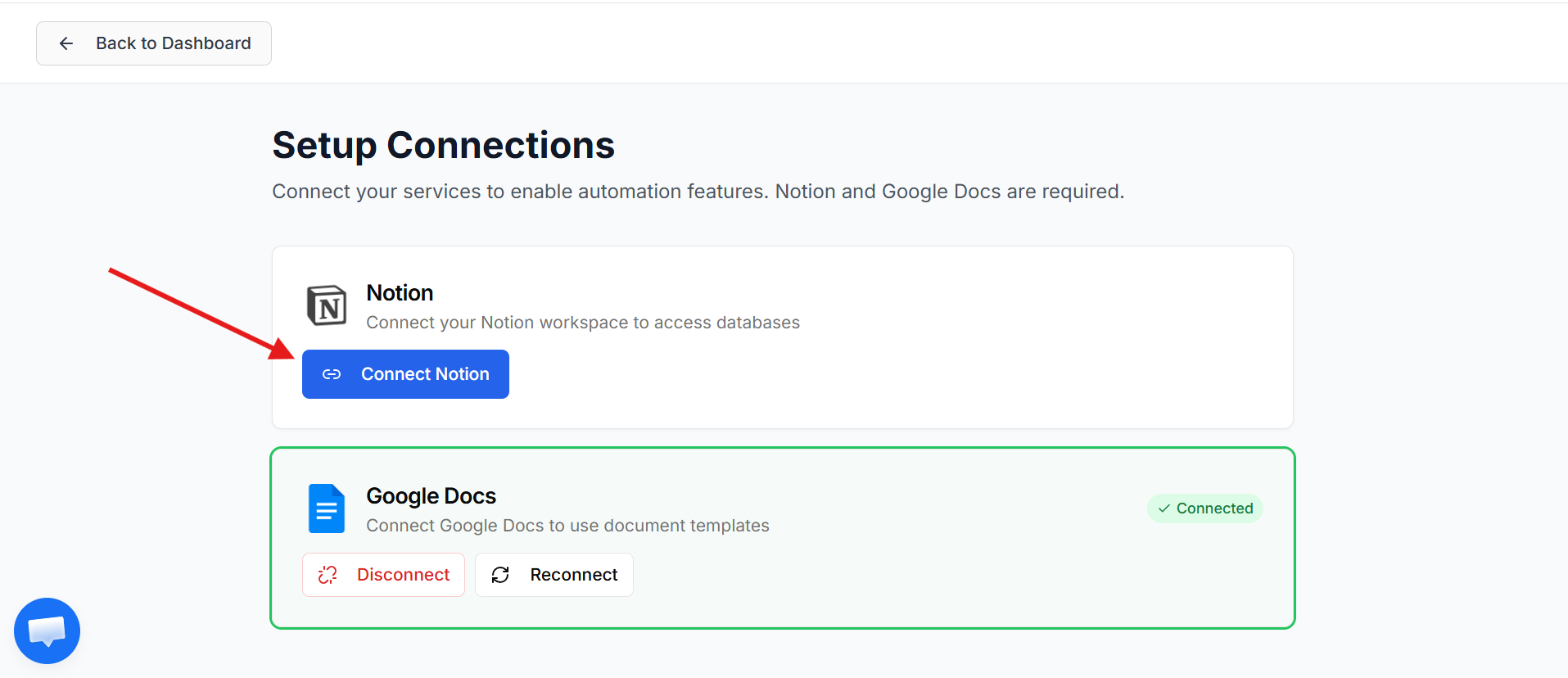This screenshot has height=678, width=1568.
Task: Click the 'Notion' card title
Action: click(400, 293)
